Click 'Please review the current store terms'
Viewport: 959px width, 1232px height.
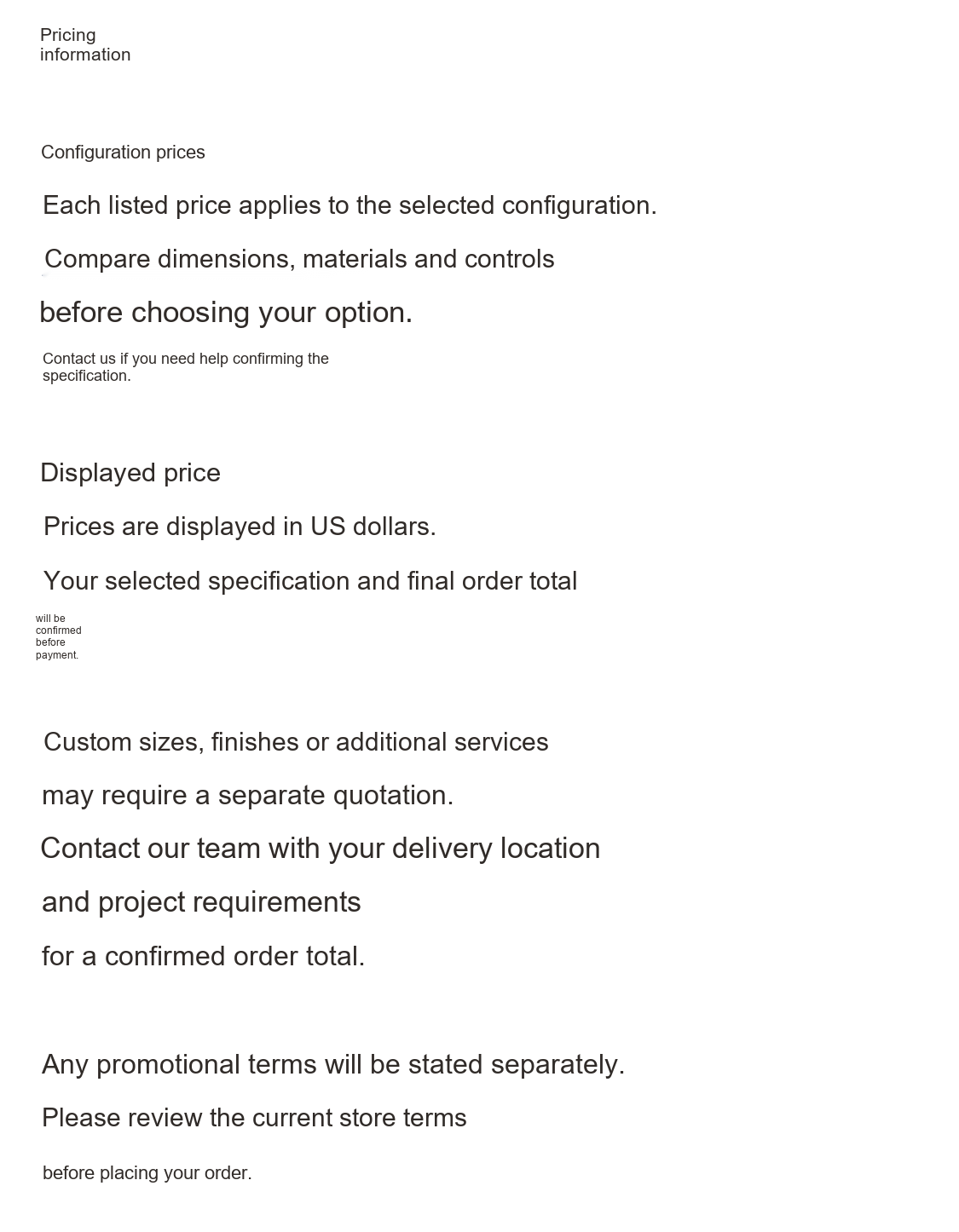254,1118
